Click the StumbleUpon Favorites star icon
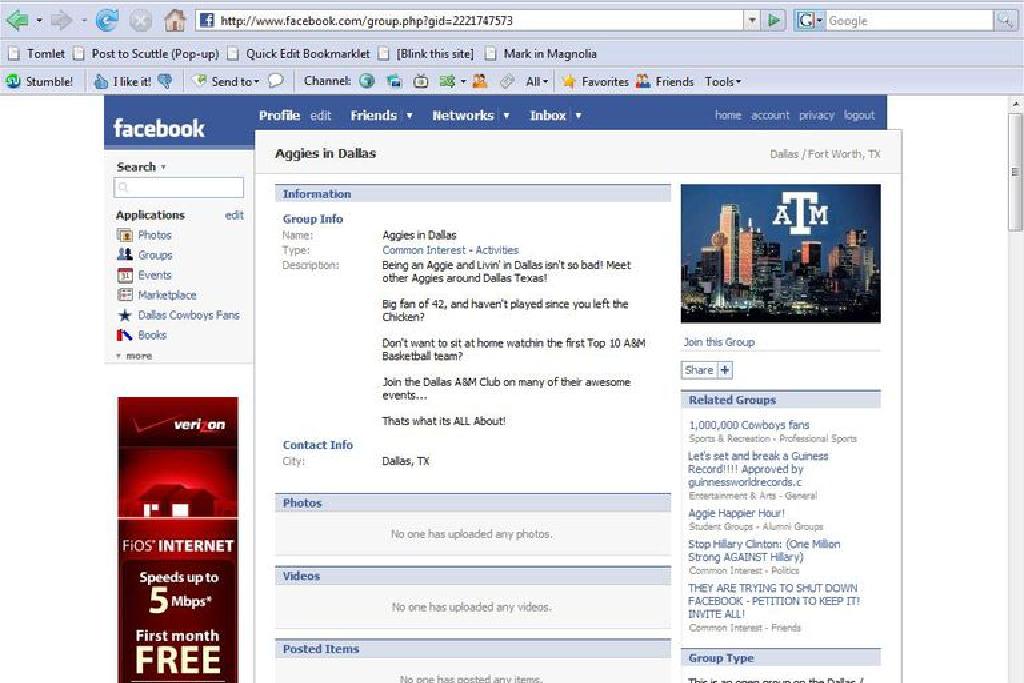The height and width of the screenshot is (683, 1024). point(569,81)
